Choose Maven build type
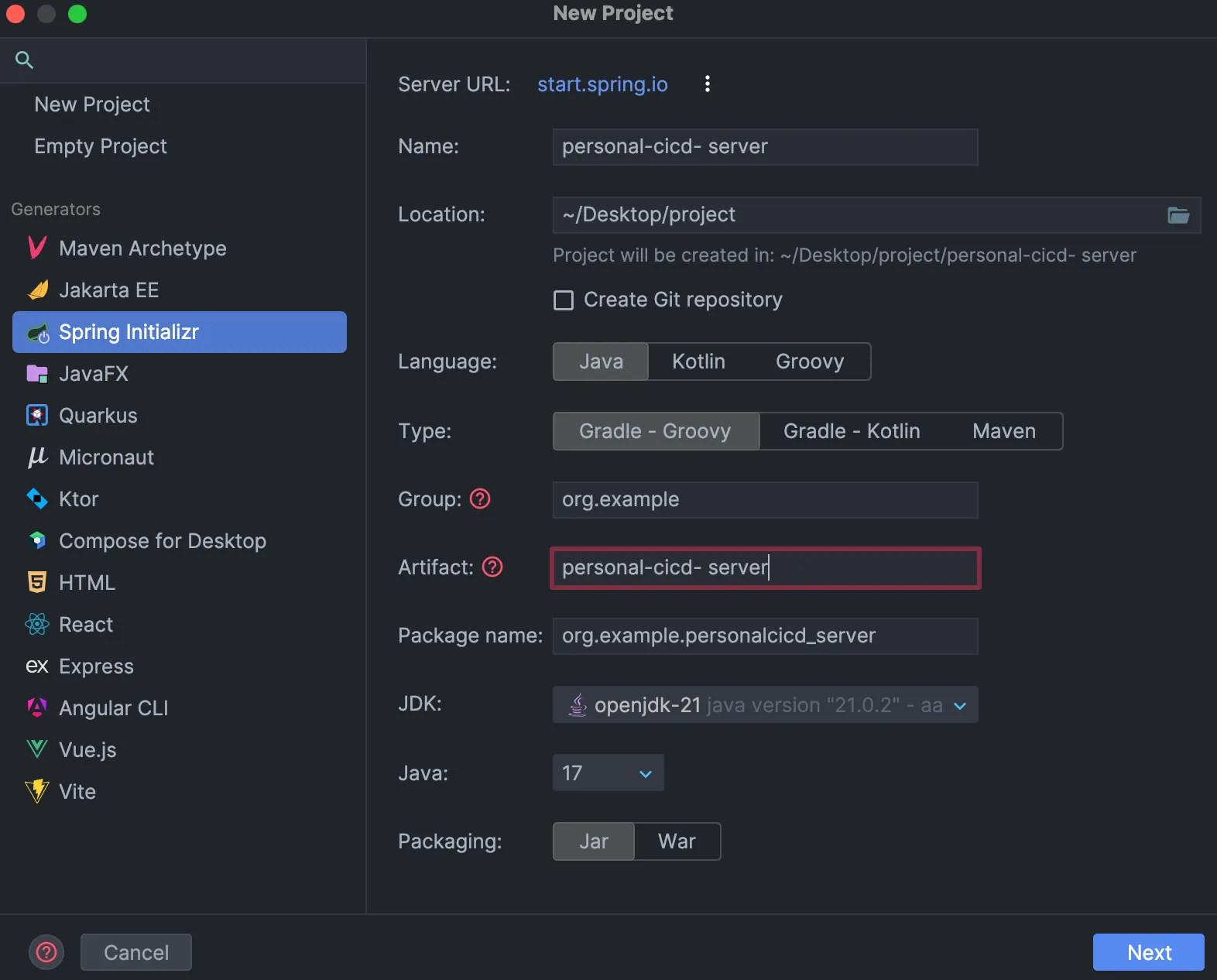 (1004, 431)
